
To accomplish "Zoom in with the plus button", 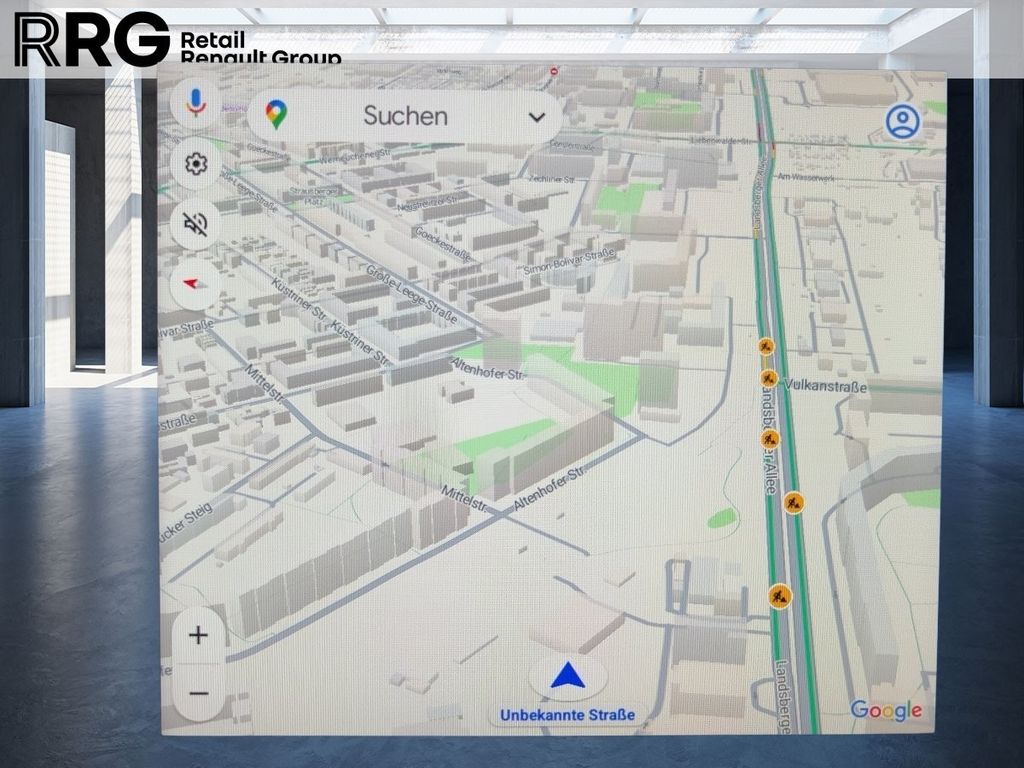I will [x=199, y=635].
